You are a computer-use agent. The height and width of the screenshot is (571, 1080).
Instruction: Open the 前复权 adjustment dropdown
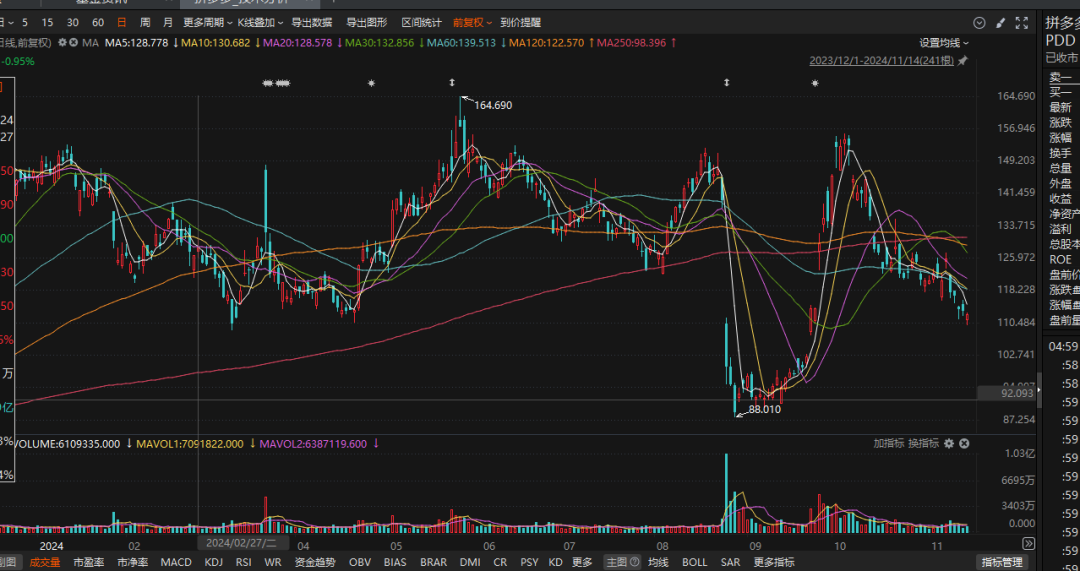tap(473, 22)
